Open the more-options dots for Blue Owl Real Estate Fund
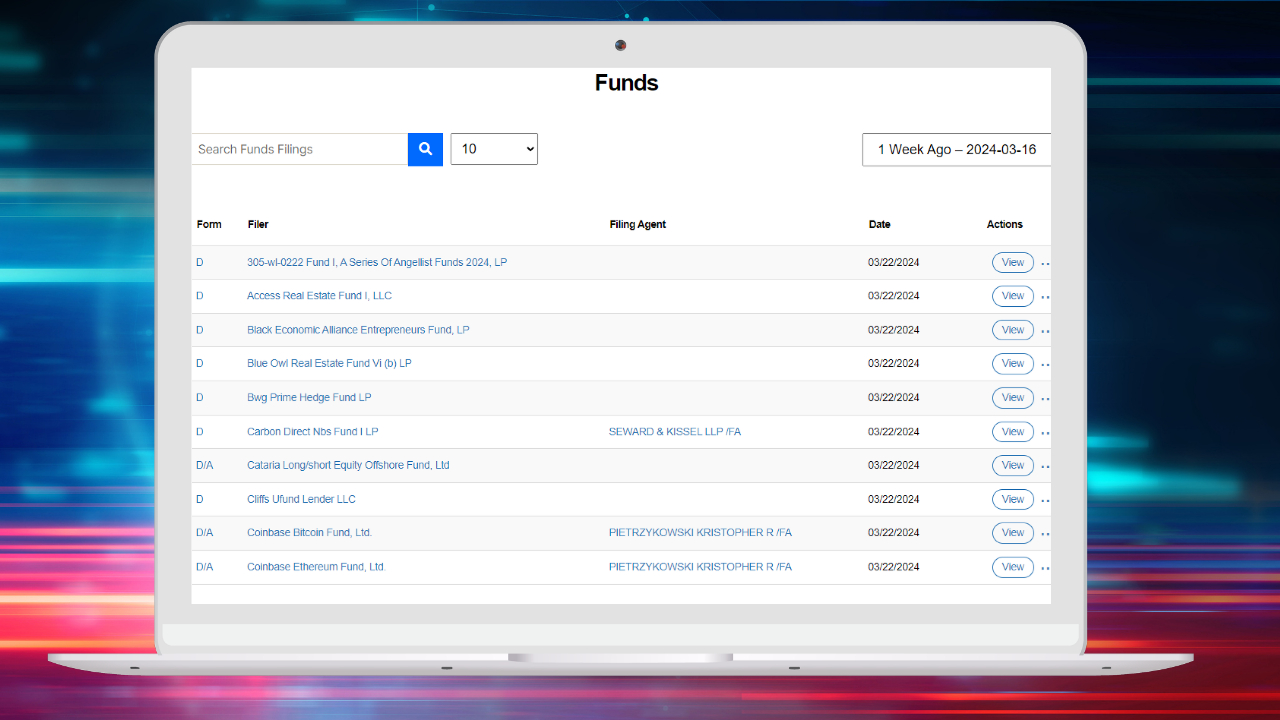1280x720 pixels. 1045,365
